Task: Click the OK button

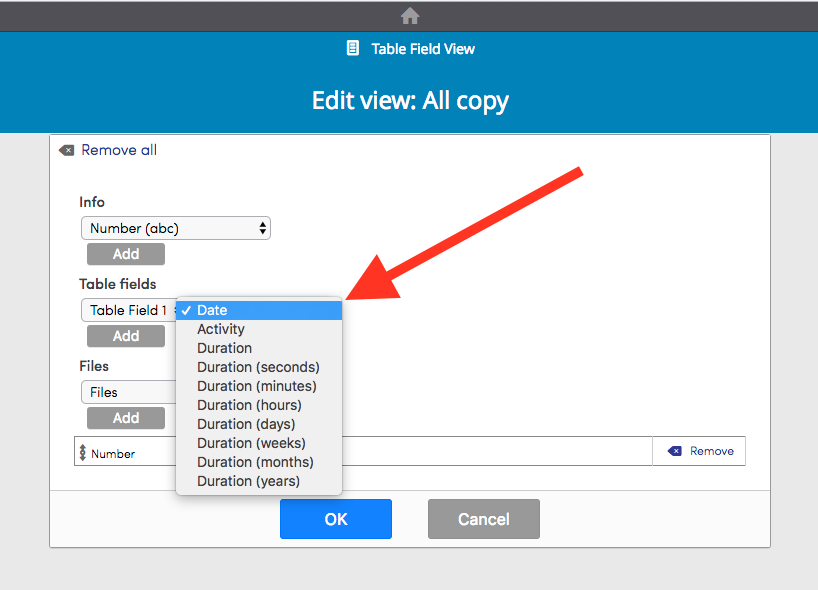Action: point(335,518)
